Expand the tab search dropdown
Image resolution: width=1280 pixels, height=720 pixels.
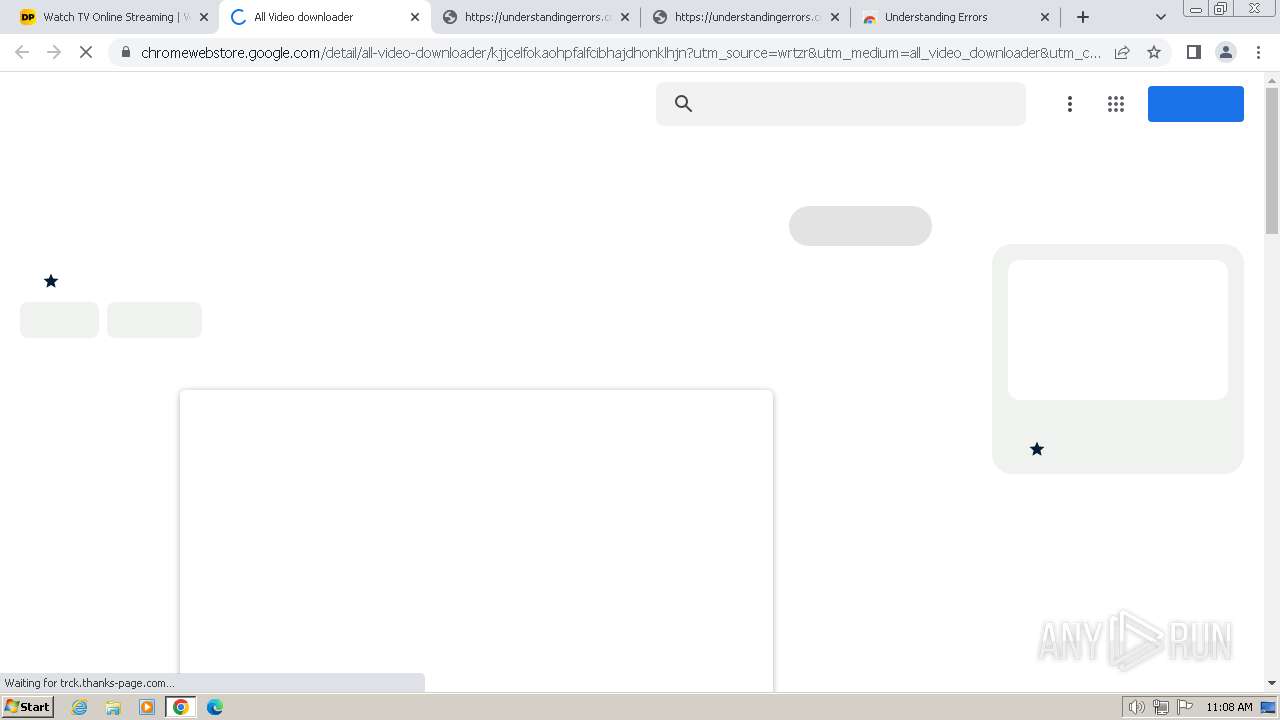1161,17
